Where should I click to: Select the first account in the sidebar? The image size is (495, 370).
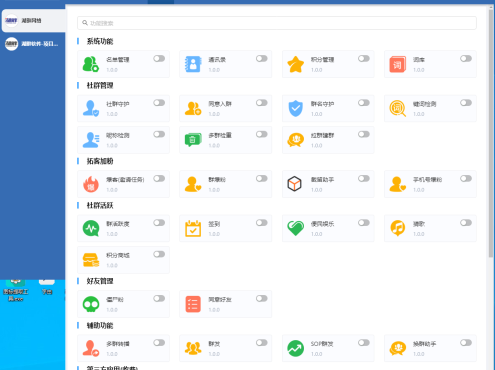[x=33, y=21]
